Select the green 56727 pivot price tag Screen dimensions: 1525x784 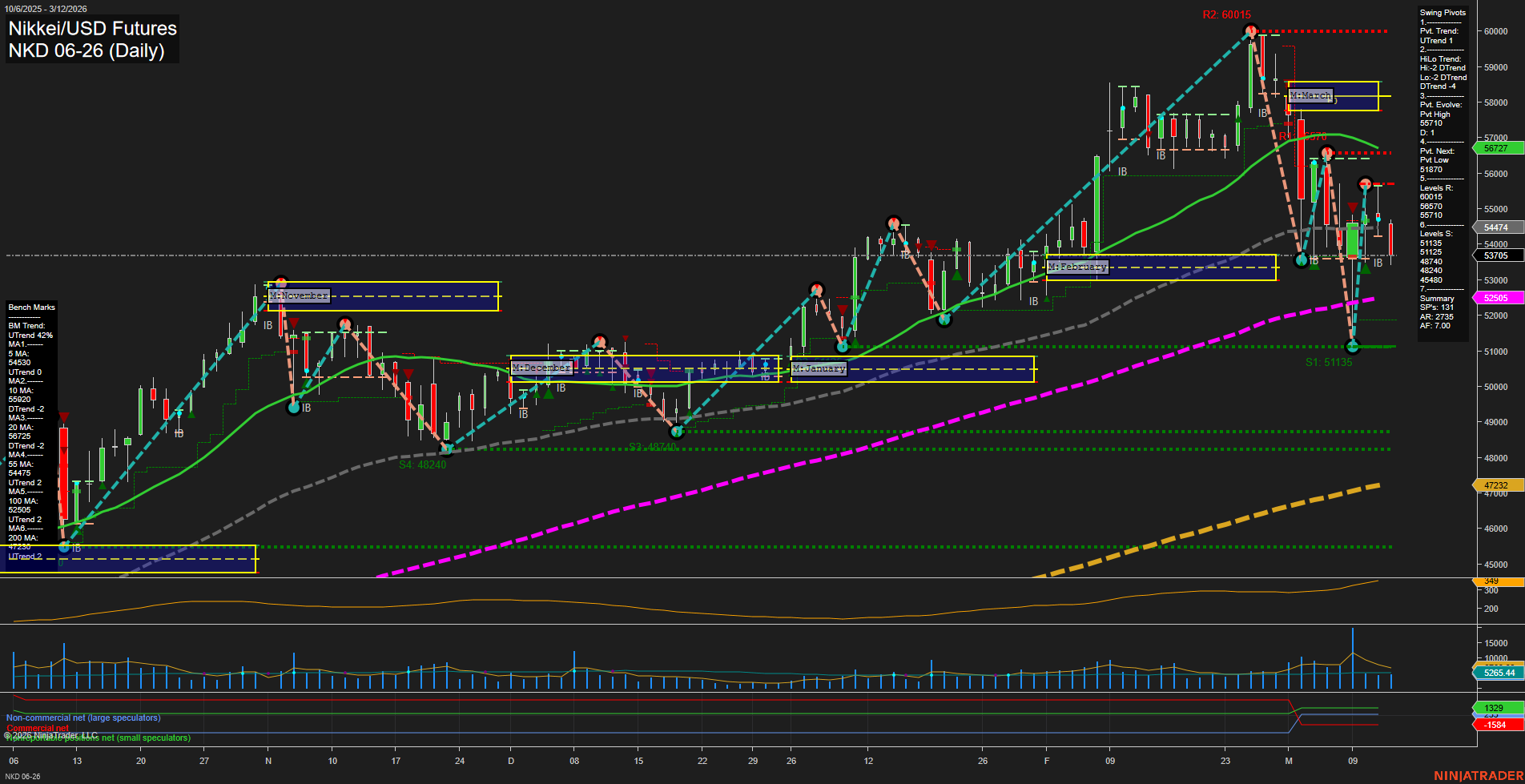click(1495, 148)
